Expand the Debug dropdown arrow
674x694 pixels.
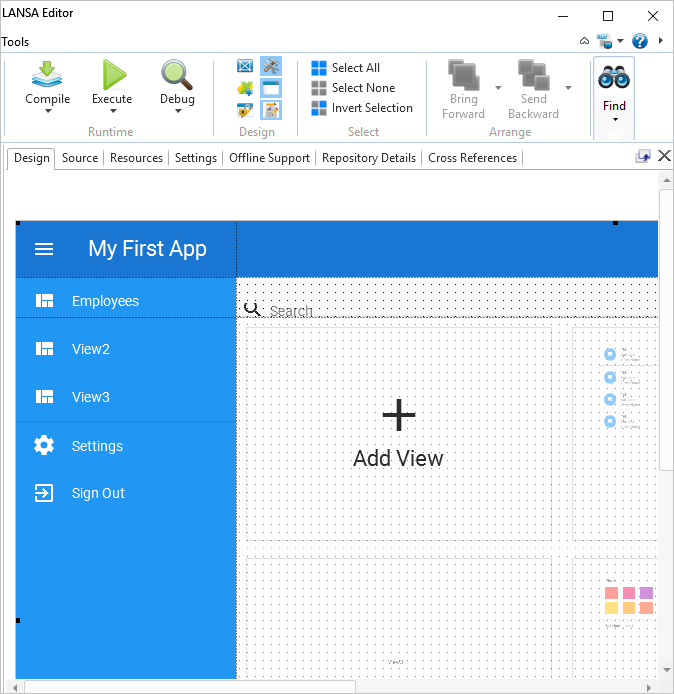coord(178,111)
